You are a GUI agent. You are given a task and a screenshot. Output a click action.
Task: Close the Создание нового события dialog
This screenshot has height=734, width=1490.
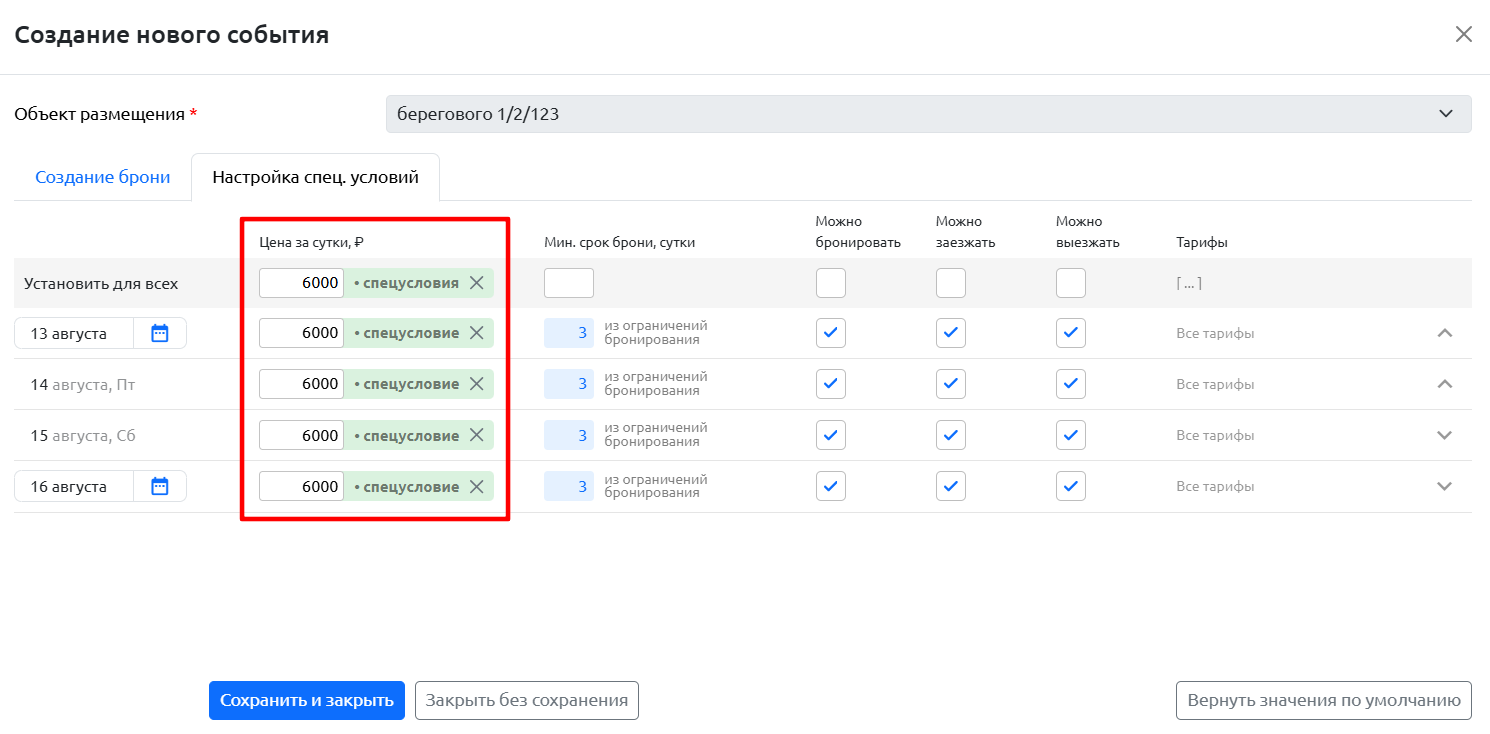click(1464, 34)
